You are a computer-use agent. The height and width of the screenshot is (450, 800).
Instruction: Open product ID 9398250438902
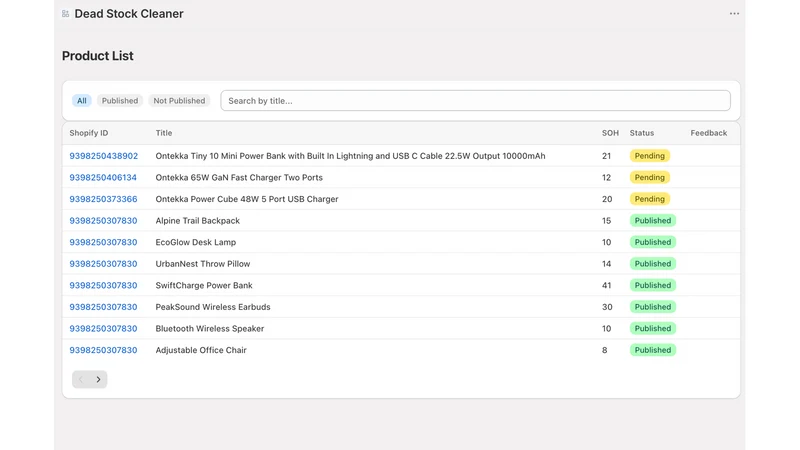(x=104, y=156)
